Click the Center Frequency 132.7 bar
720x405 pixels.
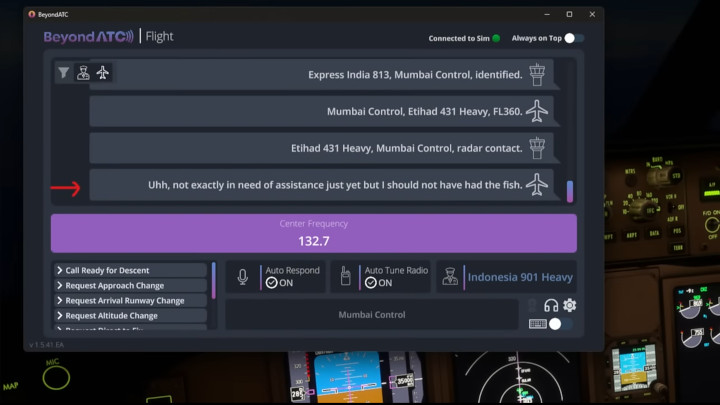tap(314, 233)
